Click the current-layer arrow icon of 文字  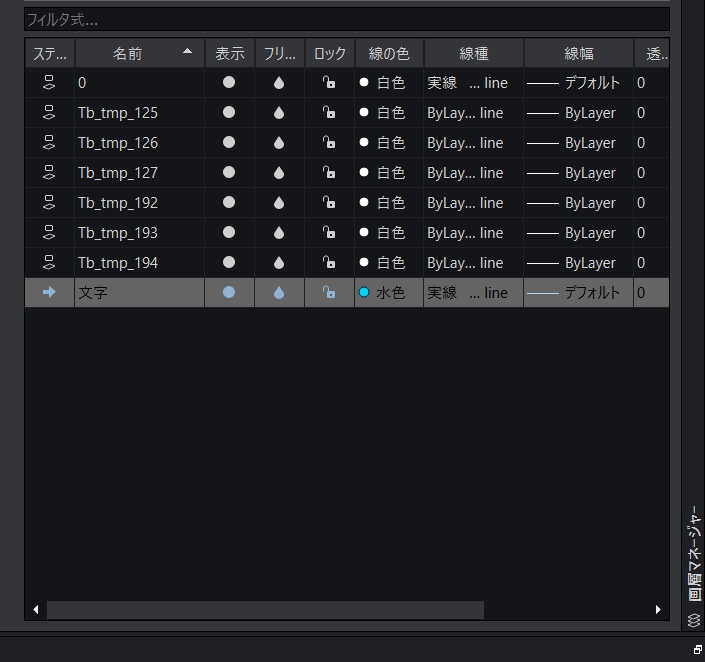pyautogui.click(x=49, y=292)
